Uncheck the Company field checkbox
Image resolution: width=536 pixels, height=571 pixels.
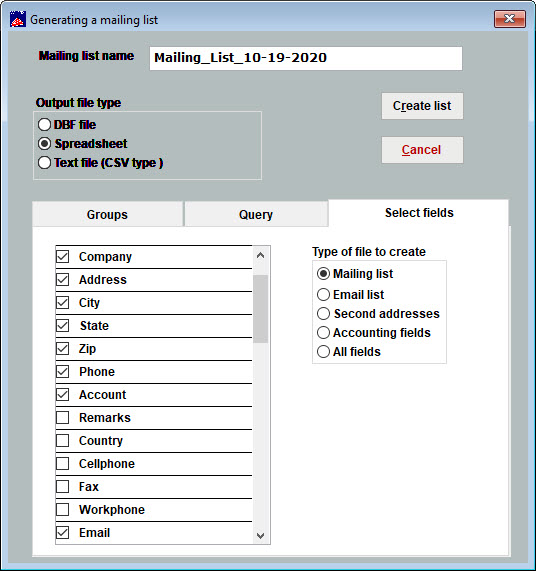pyautogui.click(x=63, y=257)
